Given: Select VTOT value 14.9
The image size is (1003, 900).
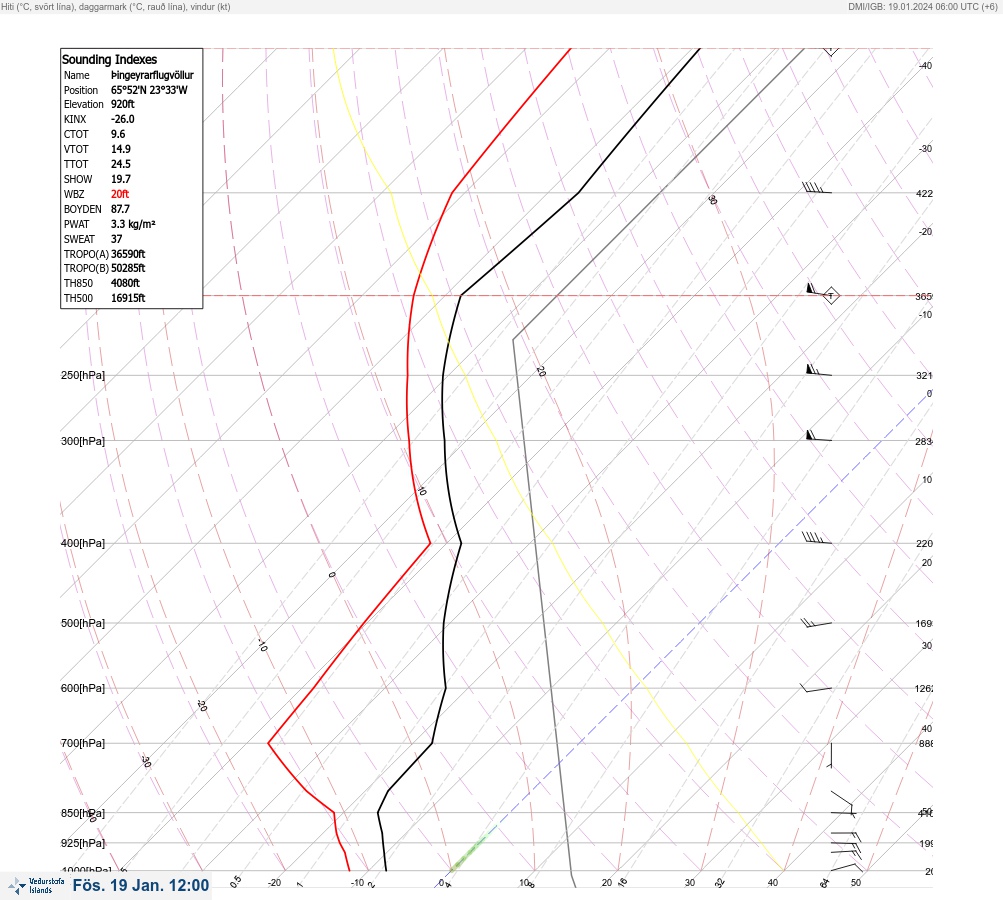Looking at the screenshot, I should 121,149.
